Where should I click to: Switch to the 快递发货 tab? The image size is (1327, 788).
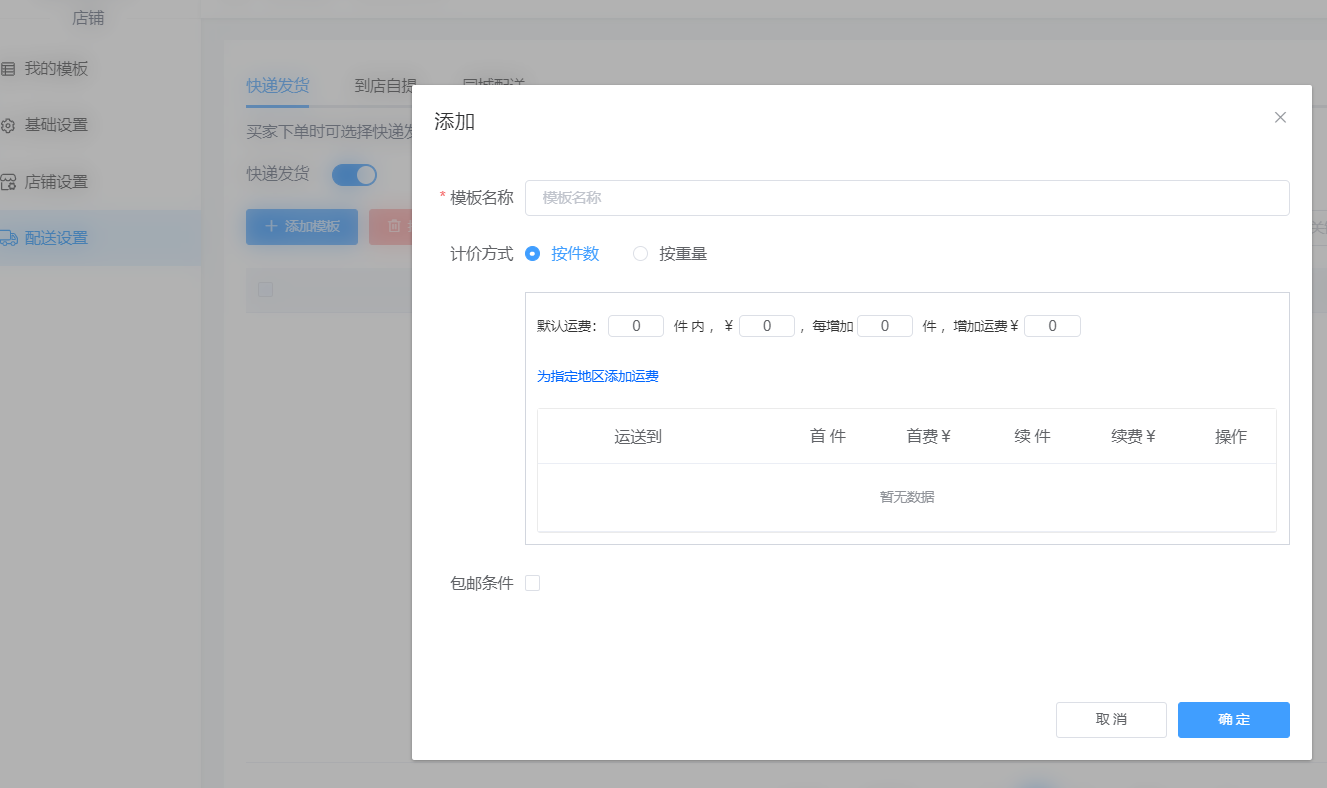coord(278,85)
